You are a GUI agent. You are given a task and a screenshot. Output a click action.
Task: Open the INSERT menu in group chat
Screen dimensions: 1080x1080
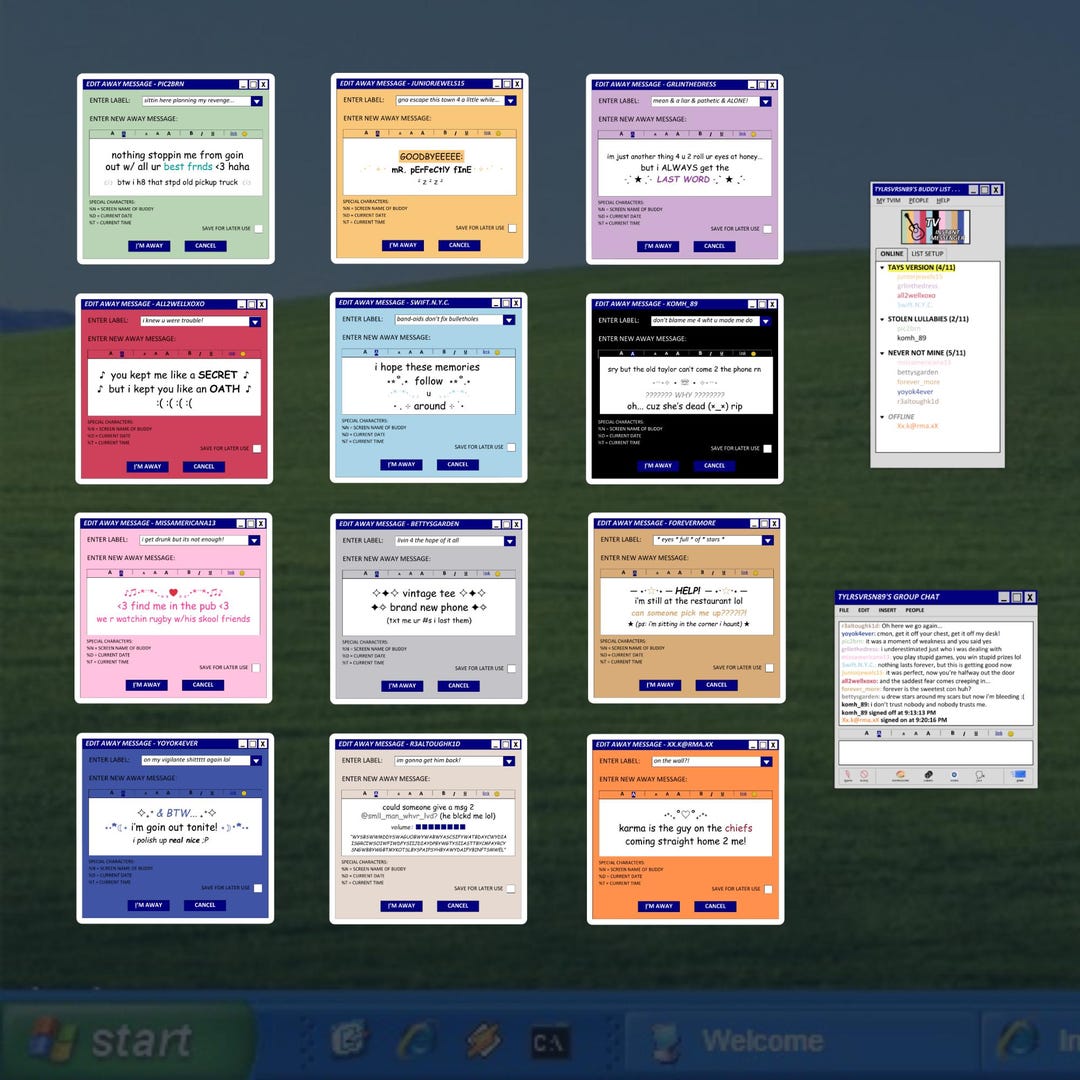coord(887,610)
